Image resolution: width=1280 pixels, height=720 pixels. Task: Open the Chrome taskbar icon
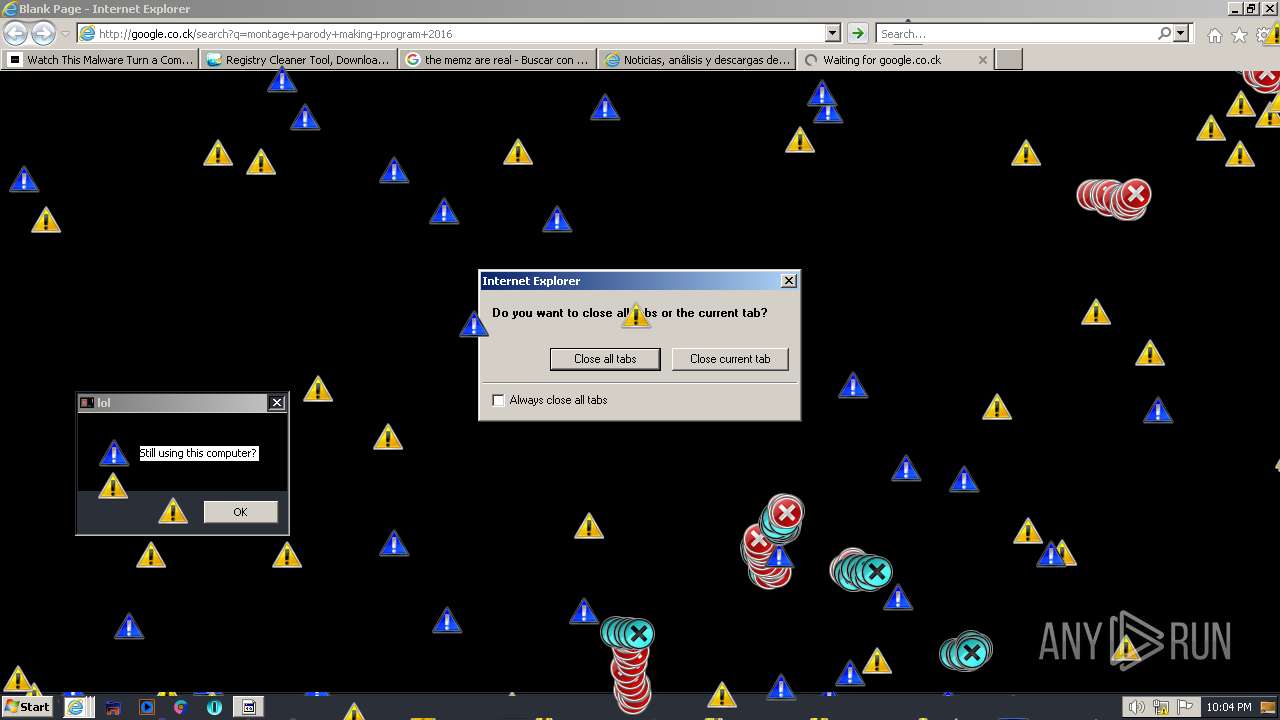click(180, 707)
